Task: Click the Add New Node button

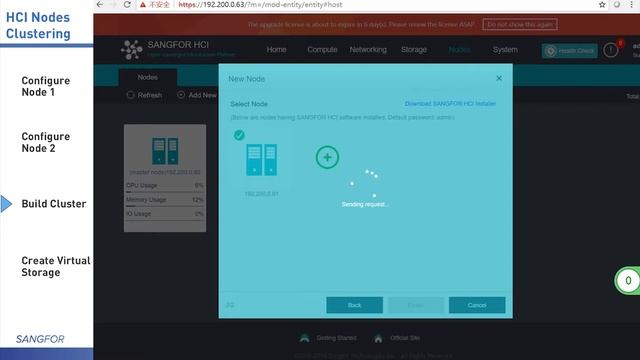Action: coord(197,95)
